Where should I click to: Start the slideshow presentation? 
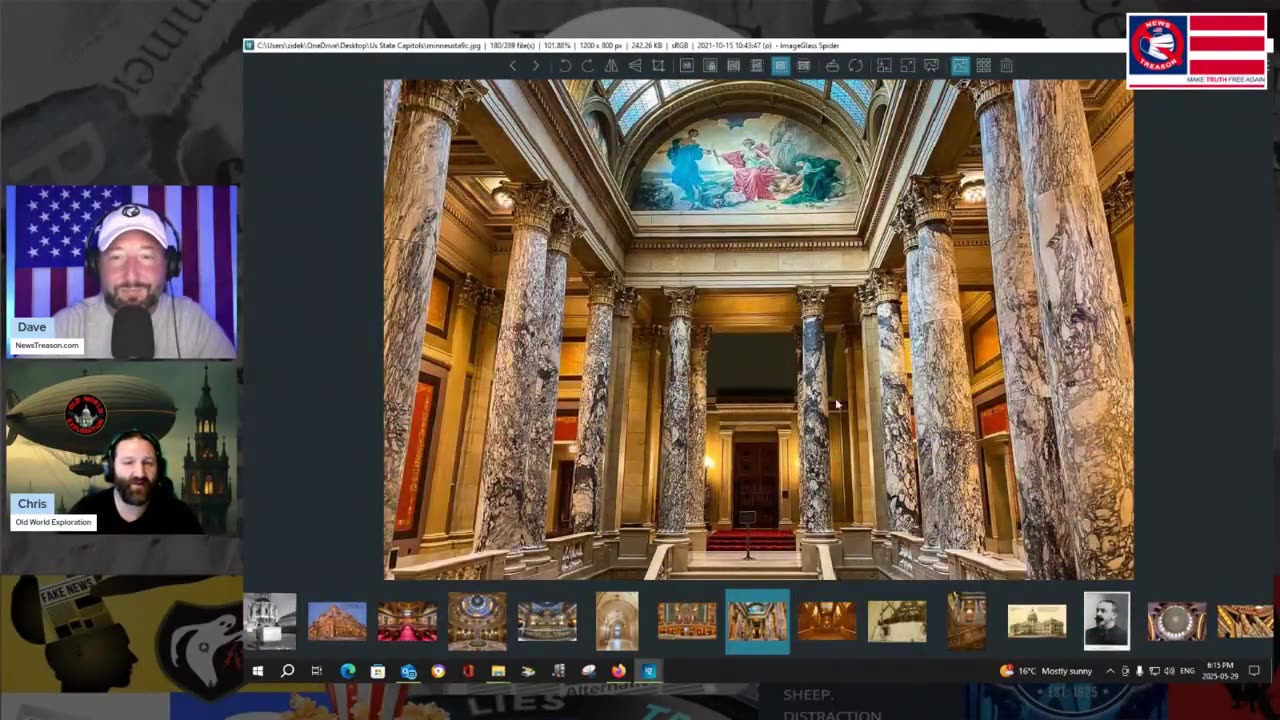click(x=931, y=66)
